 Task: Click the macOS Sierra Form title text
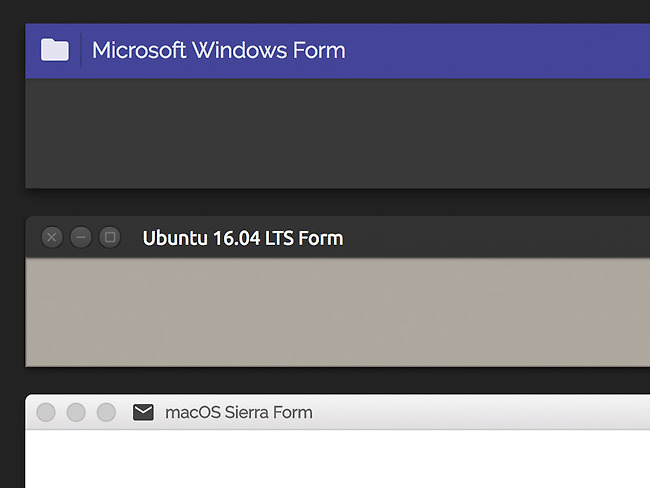tap(239, 413)
